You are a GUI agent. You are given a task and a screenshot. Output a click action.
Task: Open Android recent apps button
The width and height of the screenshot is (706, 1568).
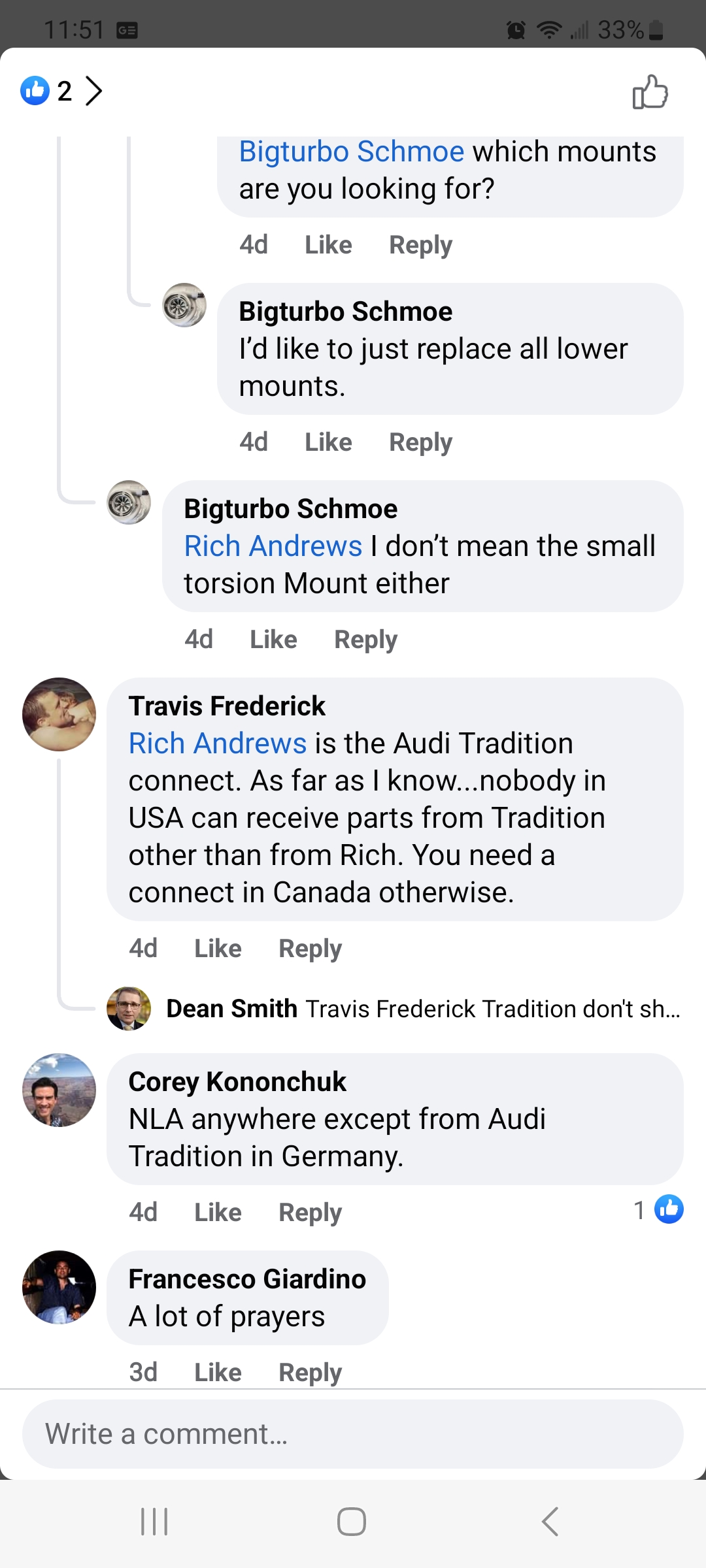tap(155, 1522)
